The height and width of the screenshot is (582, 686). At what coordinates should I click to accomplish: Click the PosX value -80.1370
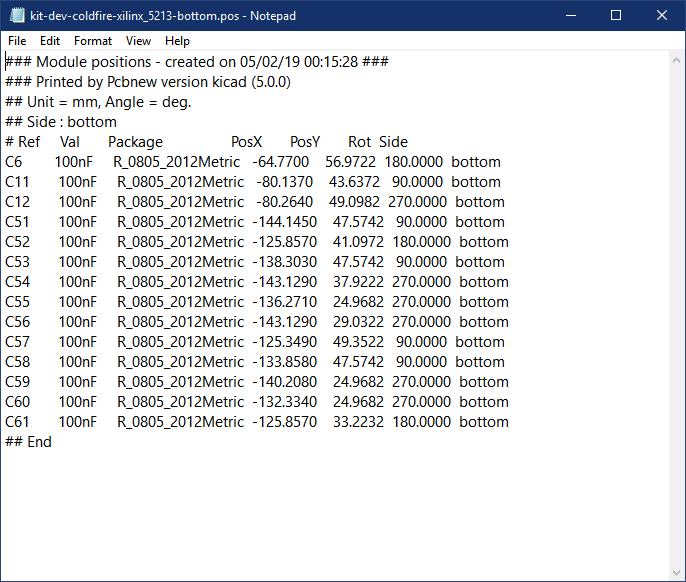pos(285,182)
